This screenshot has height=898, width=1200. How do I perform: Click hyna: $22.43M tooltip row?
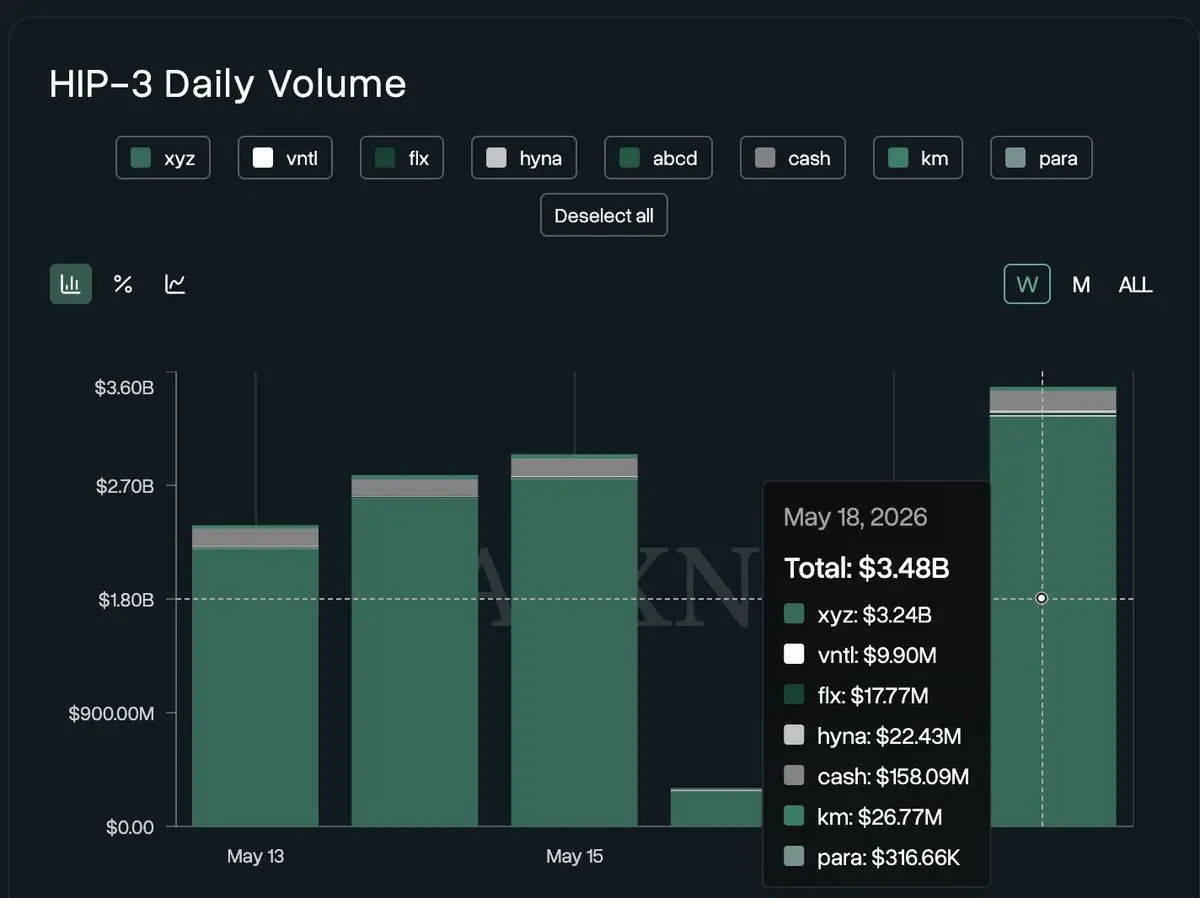pos(872,736)
